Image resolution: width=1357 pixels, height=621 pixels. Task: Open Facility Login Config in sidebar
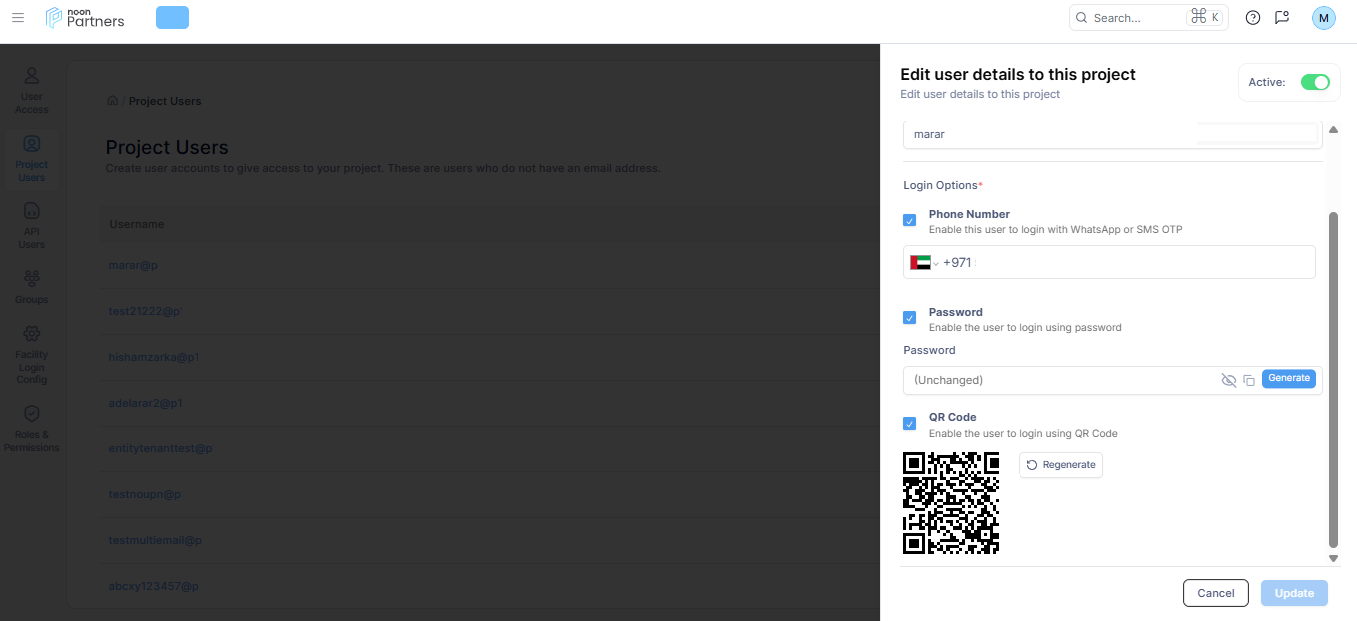32,354
